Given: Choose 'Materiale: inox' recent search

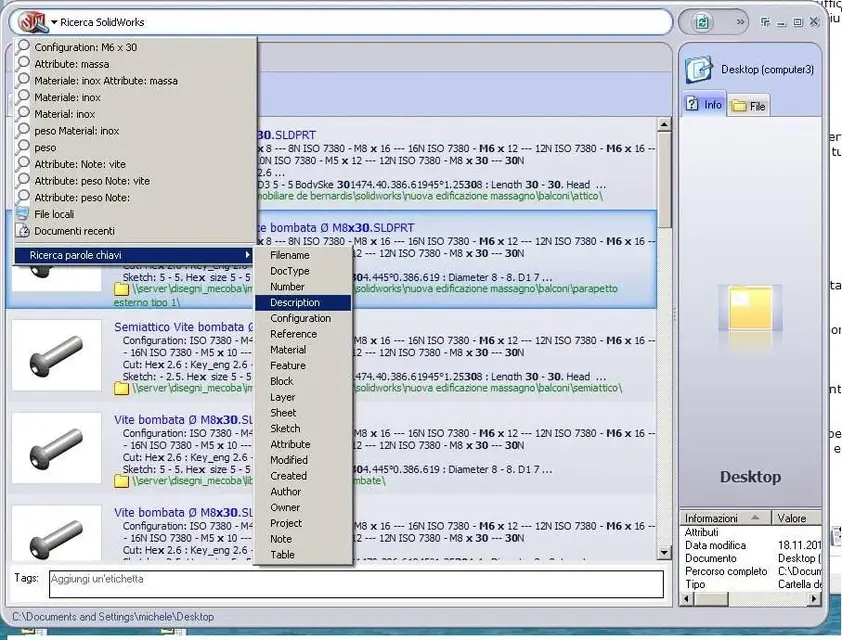Looking at the screenshot, I should pos(67,97).
